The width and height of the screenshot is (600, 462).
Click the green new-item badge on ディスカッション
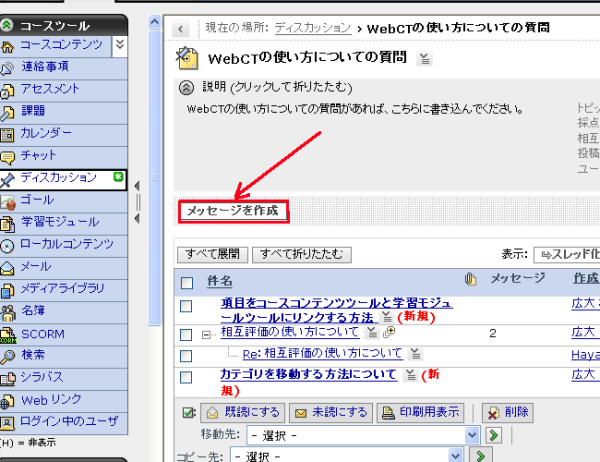point(118,177)
